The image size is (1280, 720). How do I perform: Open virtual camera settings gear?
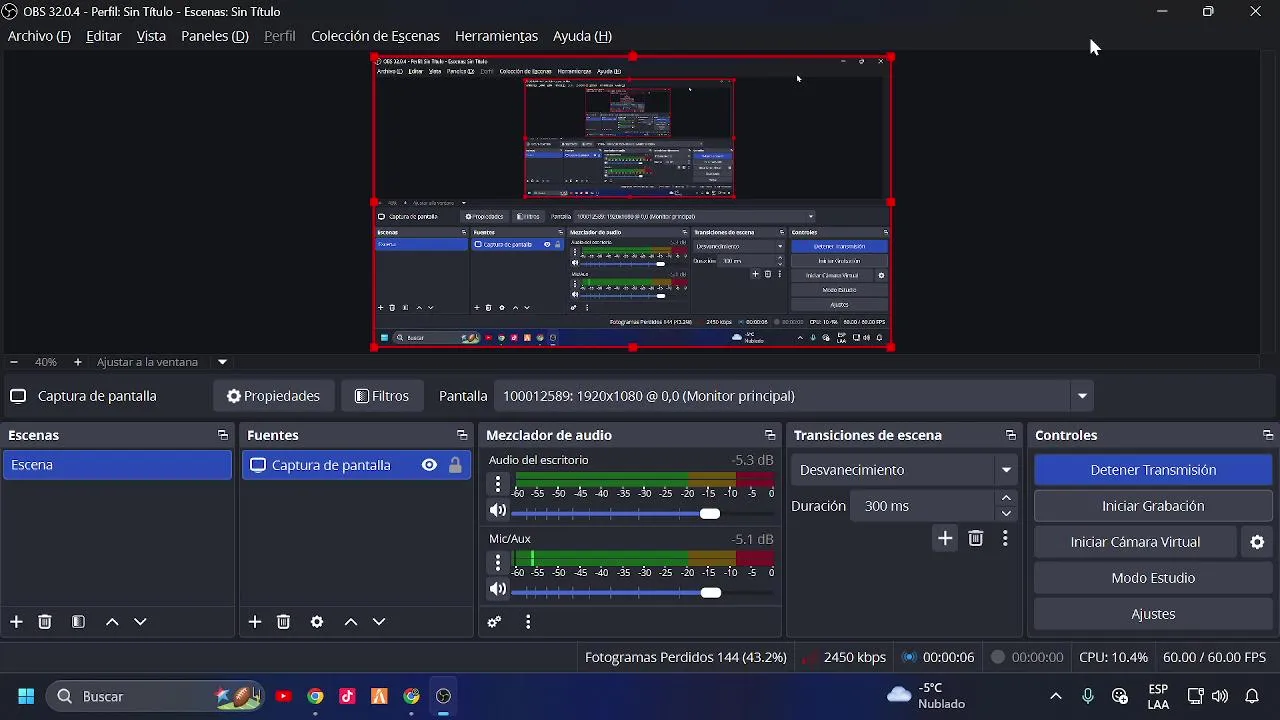point(1257,542)
